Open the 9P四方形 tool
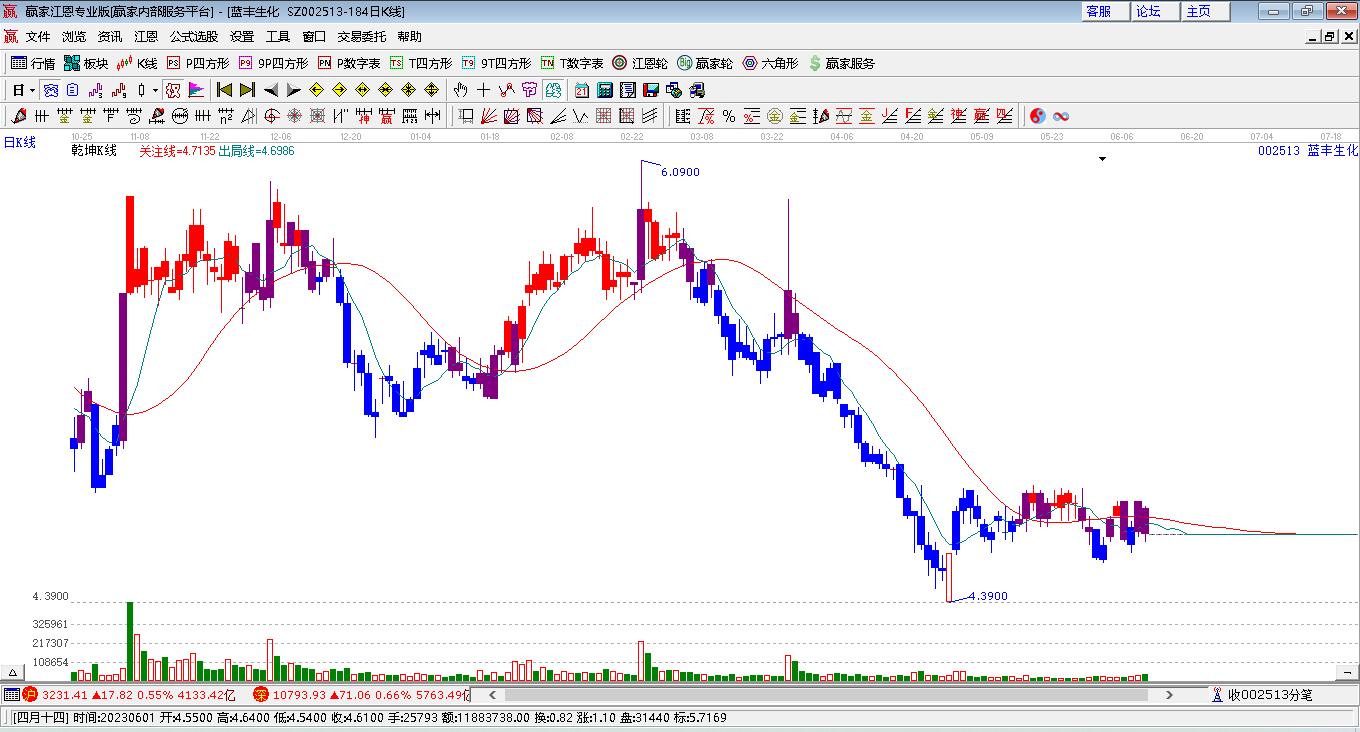The width and height of the screenshot is (1360, 732). (x=273, y=63)
